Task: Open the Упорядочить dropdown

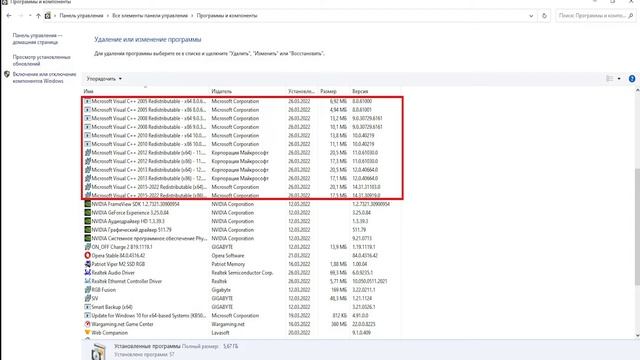Action: point(104,79)
